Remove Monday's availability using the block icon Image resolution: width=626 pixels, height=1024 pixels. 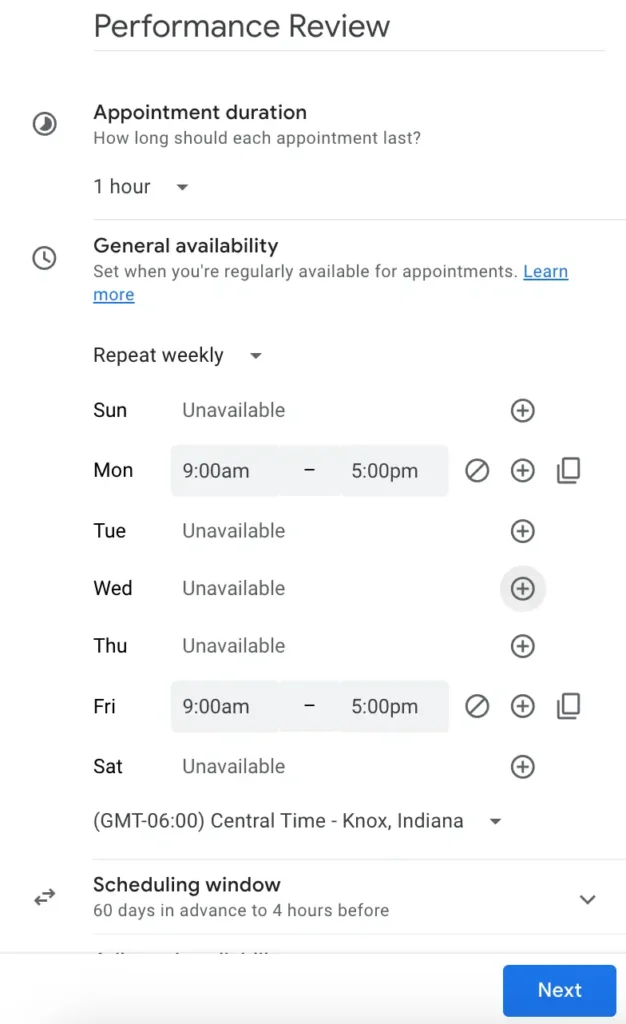coord(477,470)
